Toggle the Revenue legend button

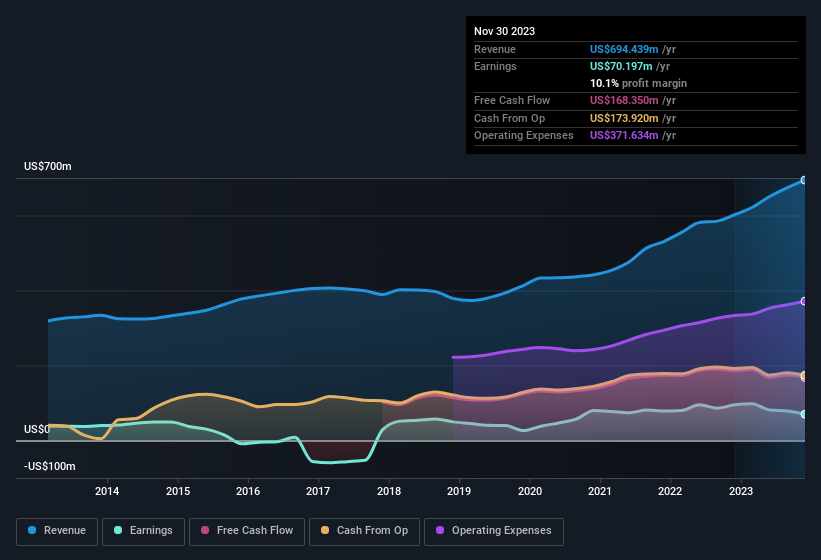pyautogui.click(x=57, y=531)
